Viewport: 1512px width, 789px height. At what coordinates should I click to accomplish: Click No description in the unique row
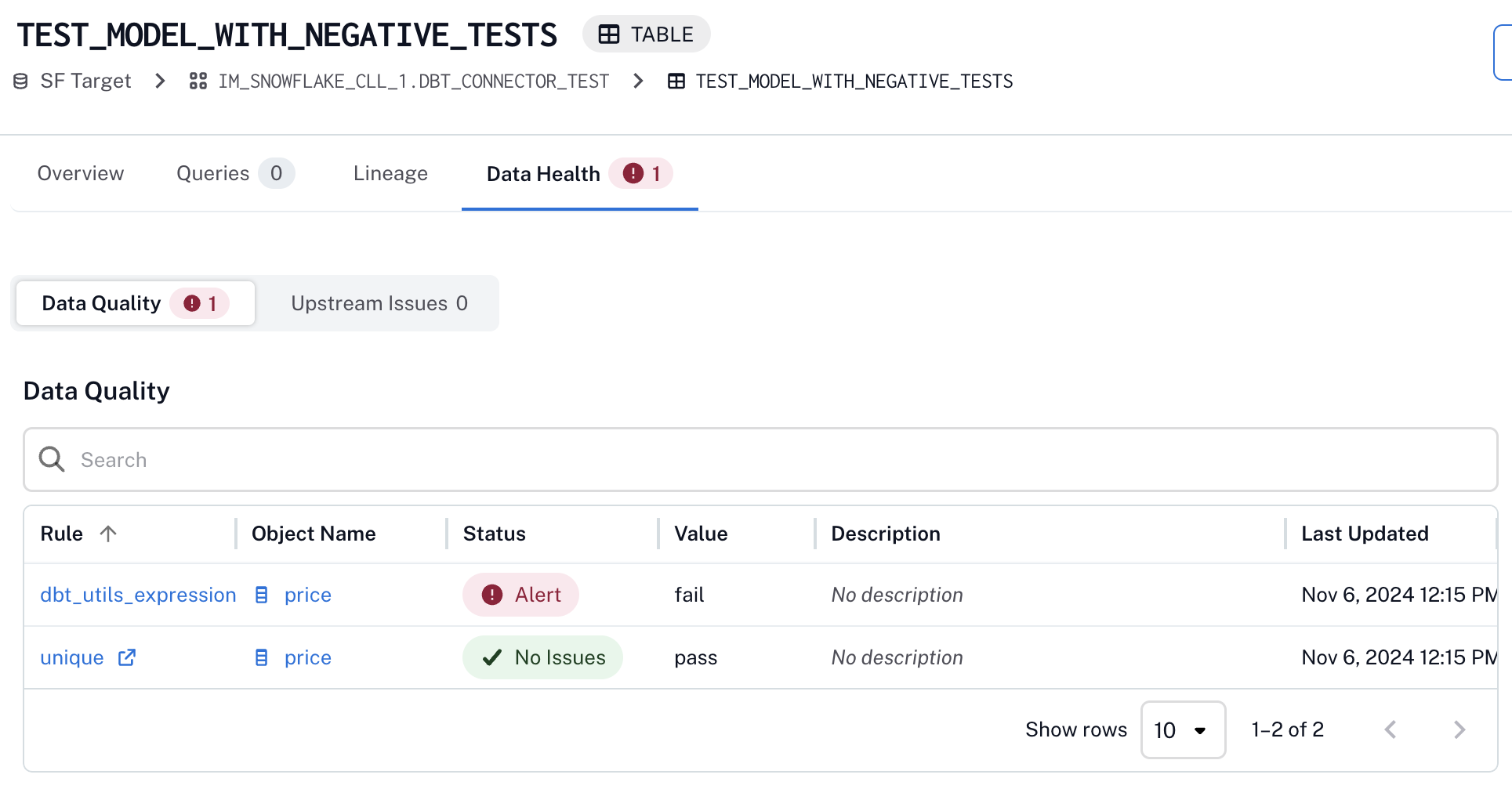coord(897,657)
